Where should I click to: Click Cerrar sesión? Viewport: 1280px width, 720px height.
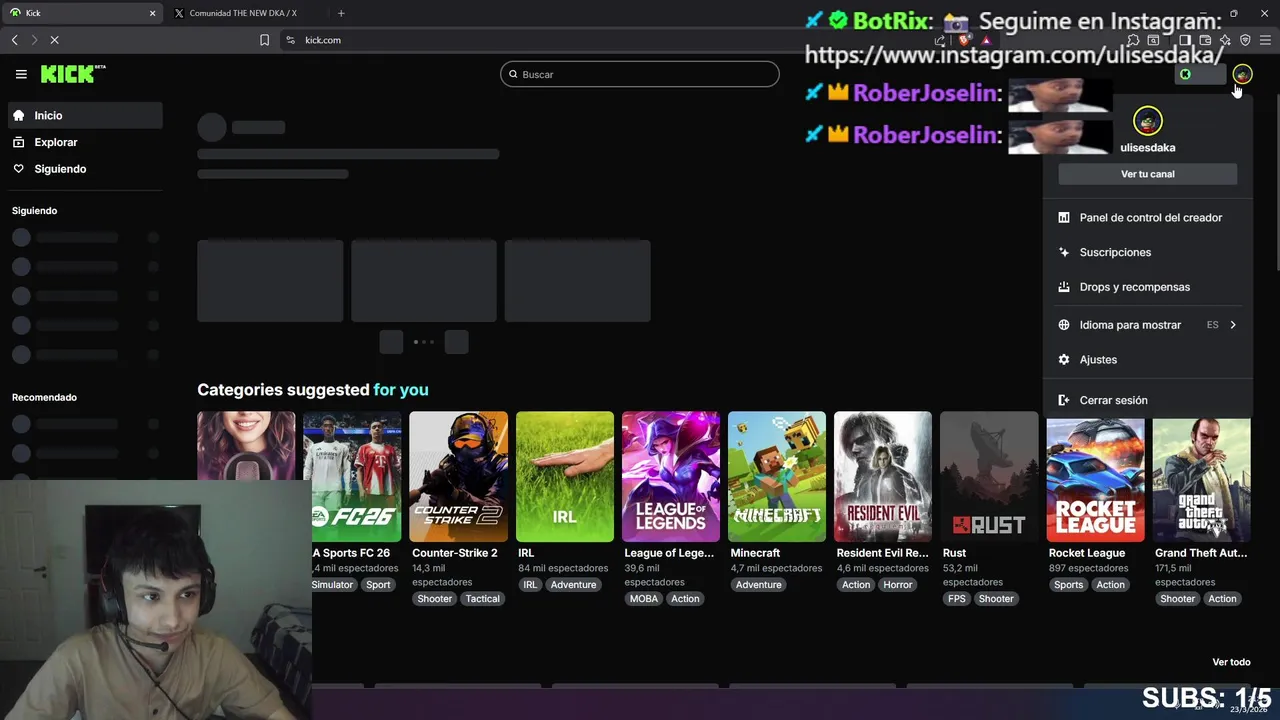[1147, 400]
